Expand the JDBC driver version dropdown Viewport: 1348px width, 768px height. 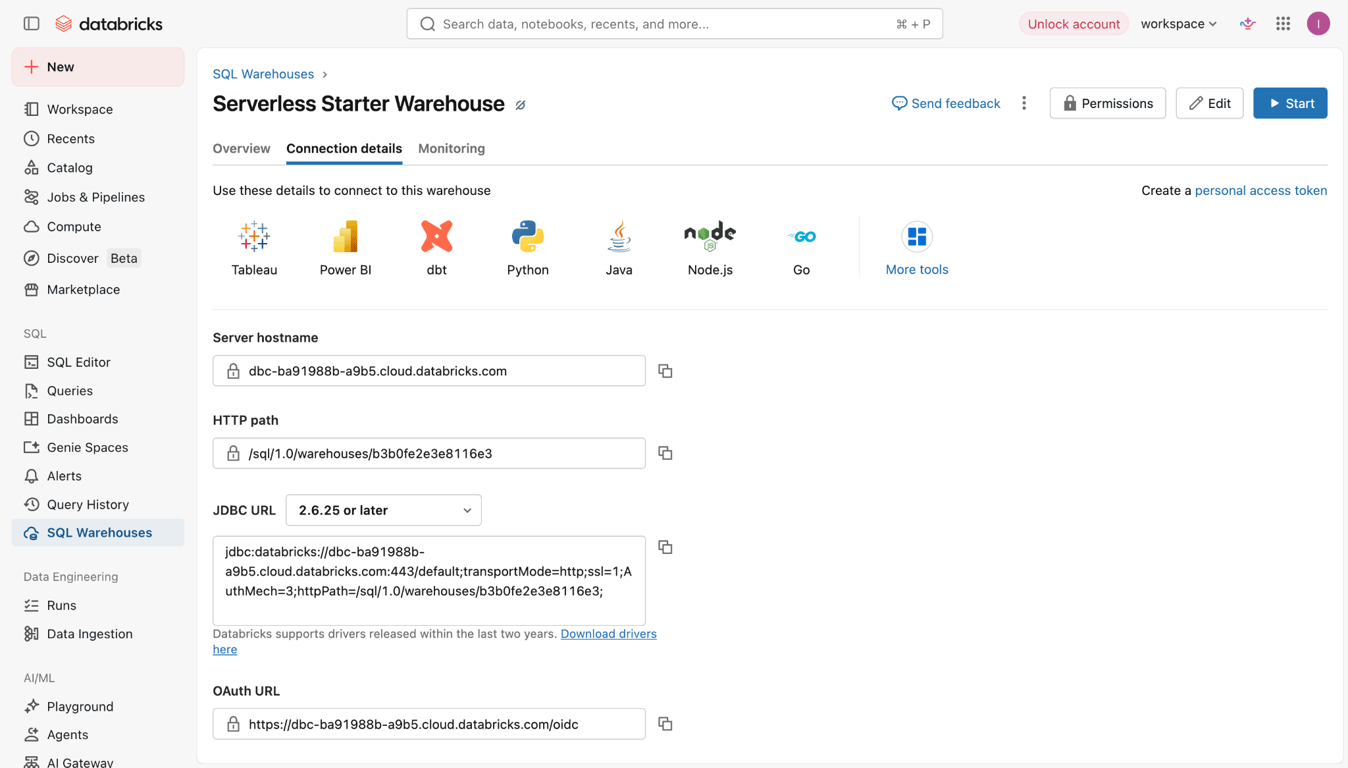tap(384, 510)
